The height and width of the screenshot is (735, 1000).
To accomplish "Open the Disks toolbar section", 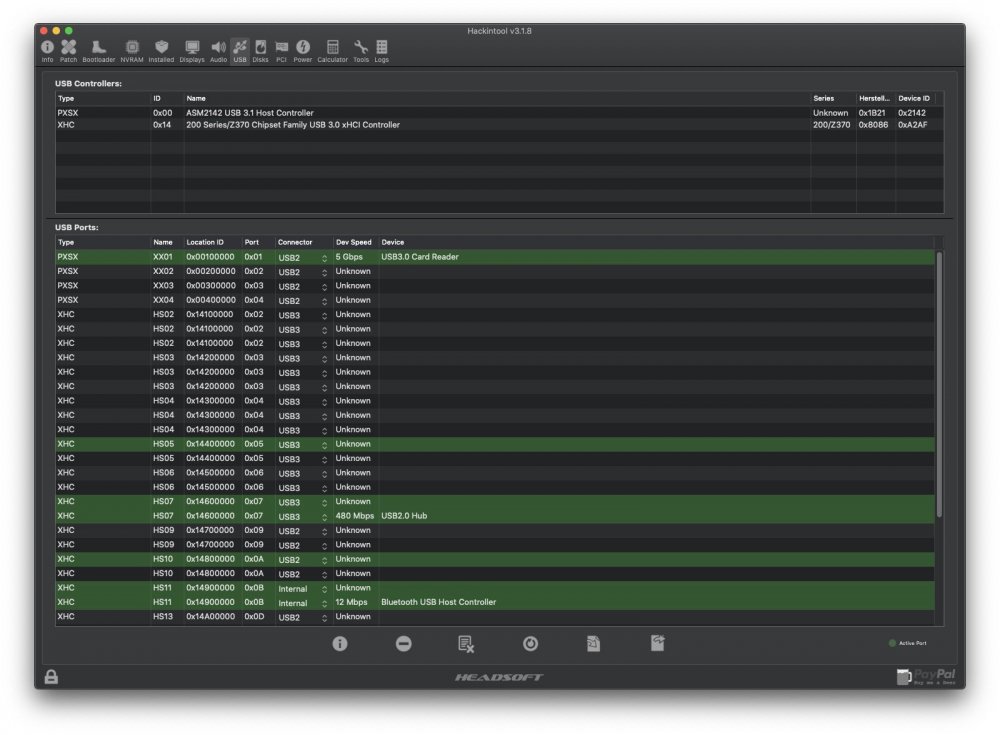I will (260, 51).
